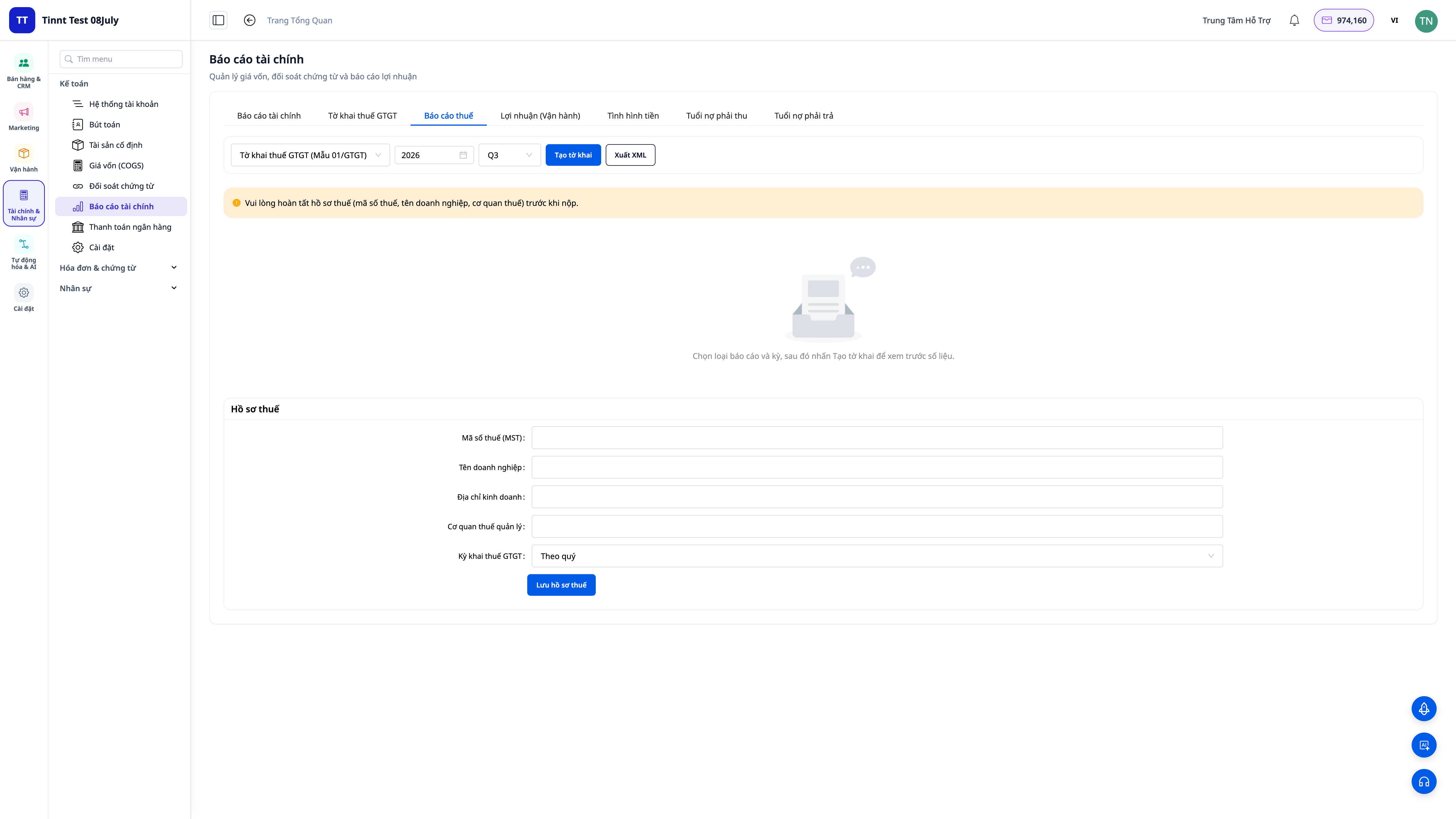This screenshot has height=819, width=1456.
Task: Expand Hóa đơn & chứng từ section
Action: (119, 267)
